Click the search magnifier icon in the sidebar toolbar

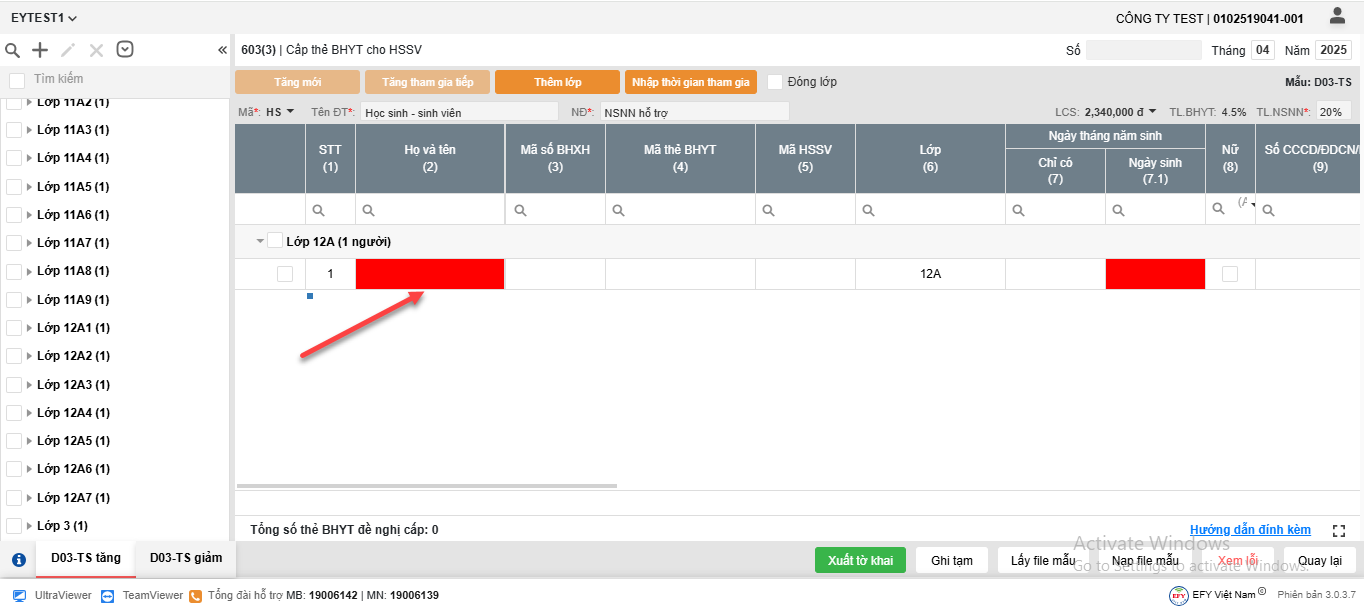13,50
